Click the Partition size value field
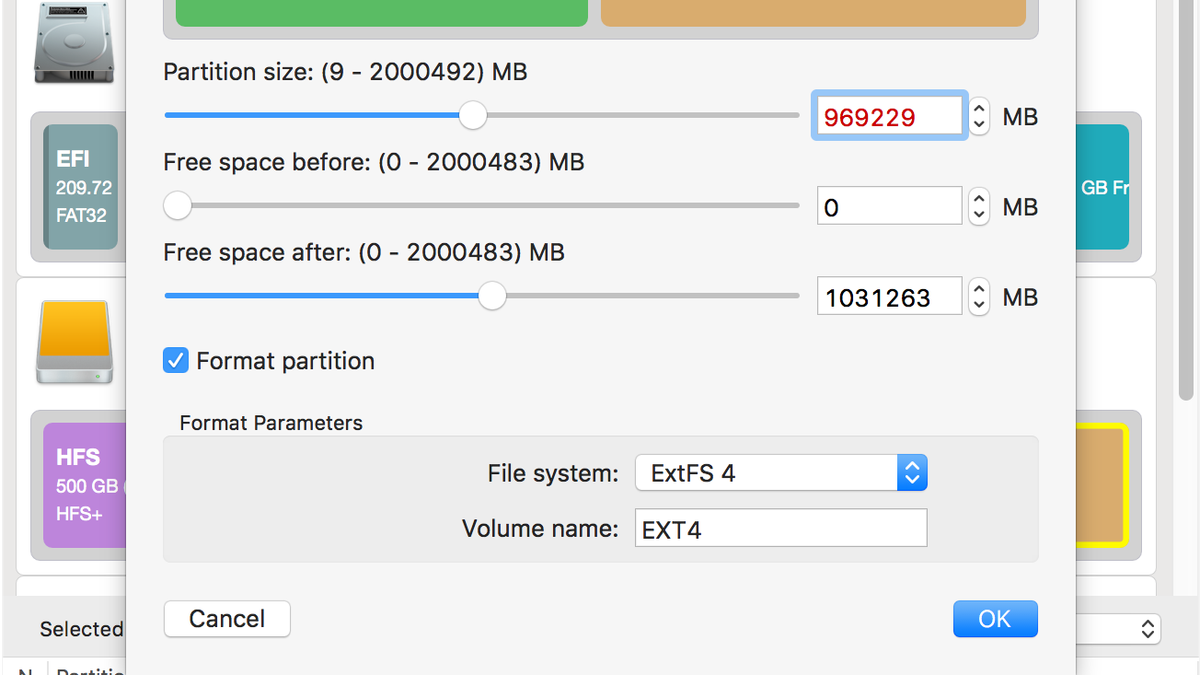This screenshot has width=1200, height=675. point(888,117)
